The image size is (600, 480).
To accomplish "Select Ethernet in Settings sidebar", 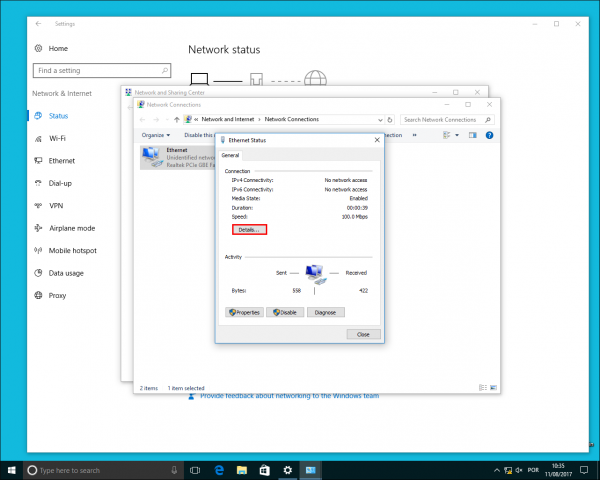I will 62,161.
